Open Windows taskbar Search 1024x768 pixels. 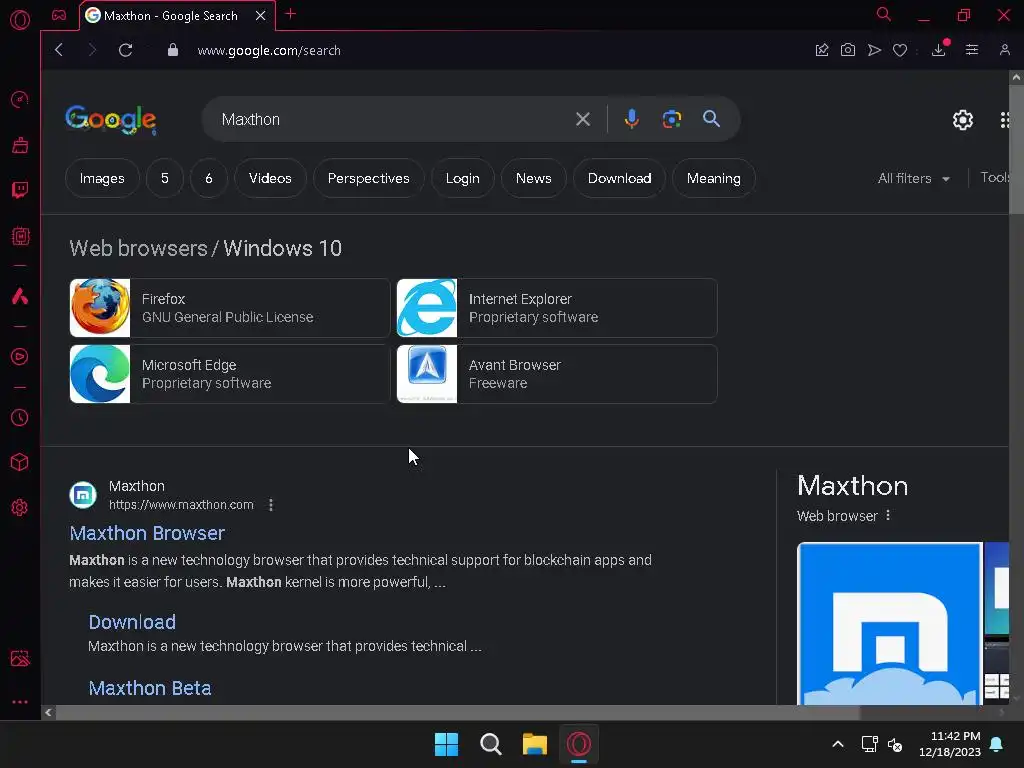pos(490,744)
